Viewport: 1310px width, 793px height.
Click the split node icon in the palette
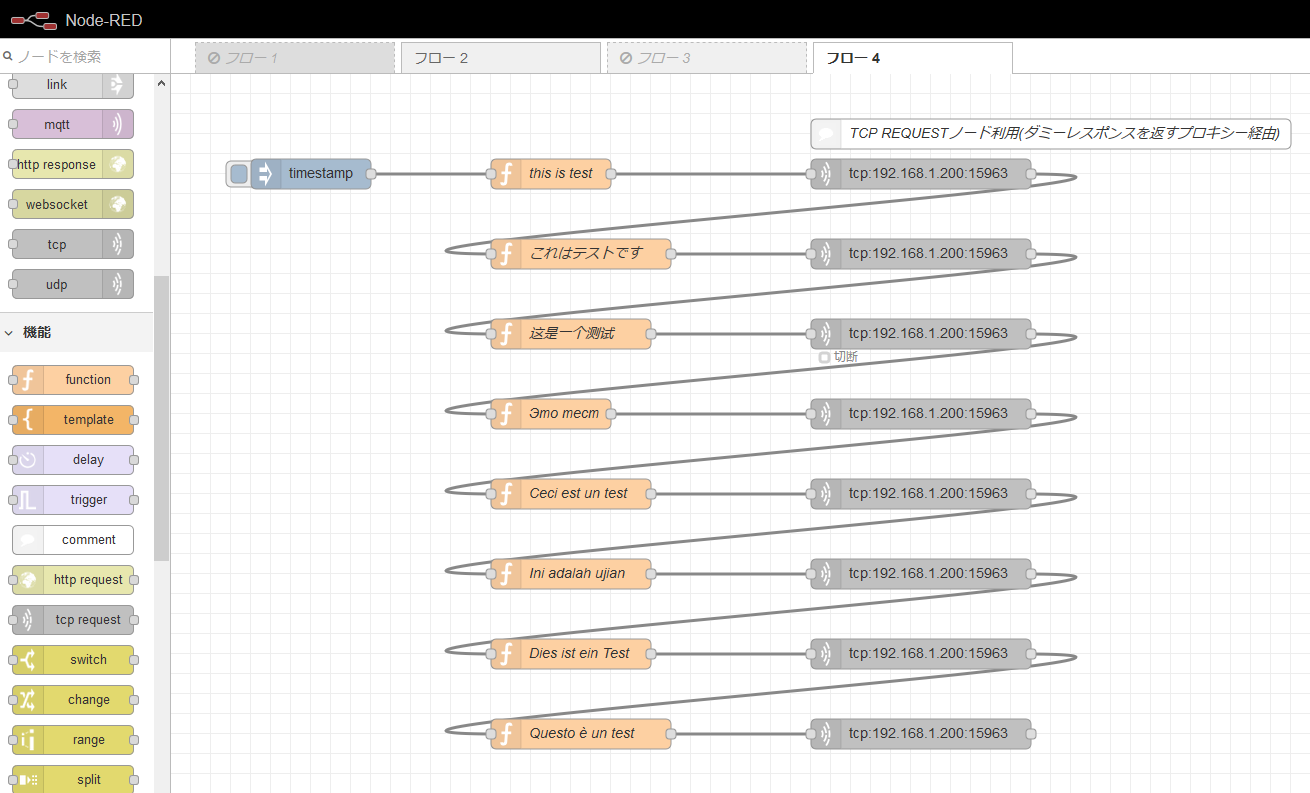point(28,779)
